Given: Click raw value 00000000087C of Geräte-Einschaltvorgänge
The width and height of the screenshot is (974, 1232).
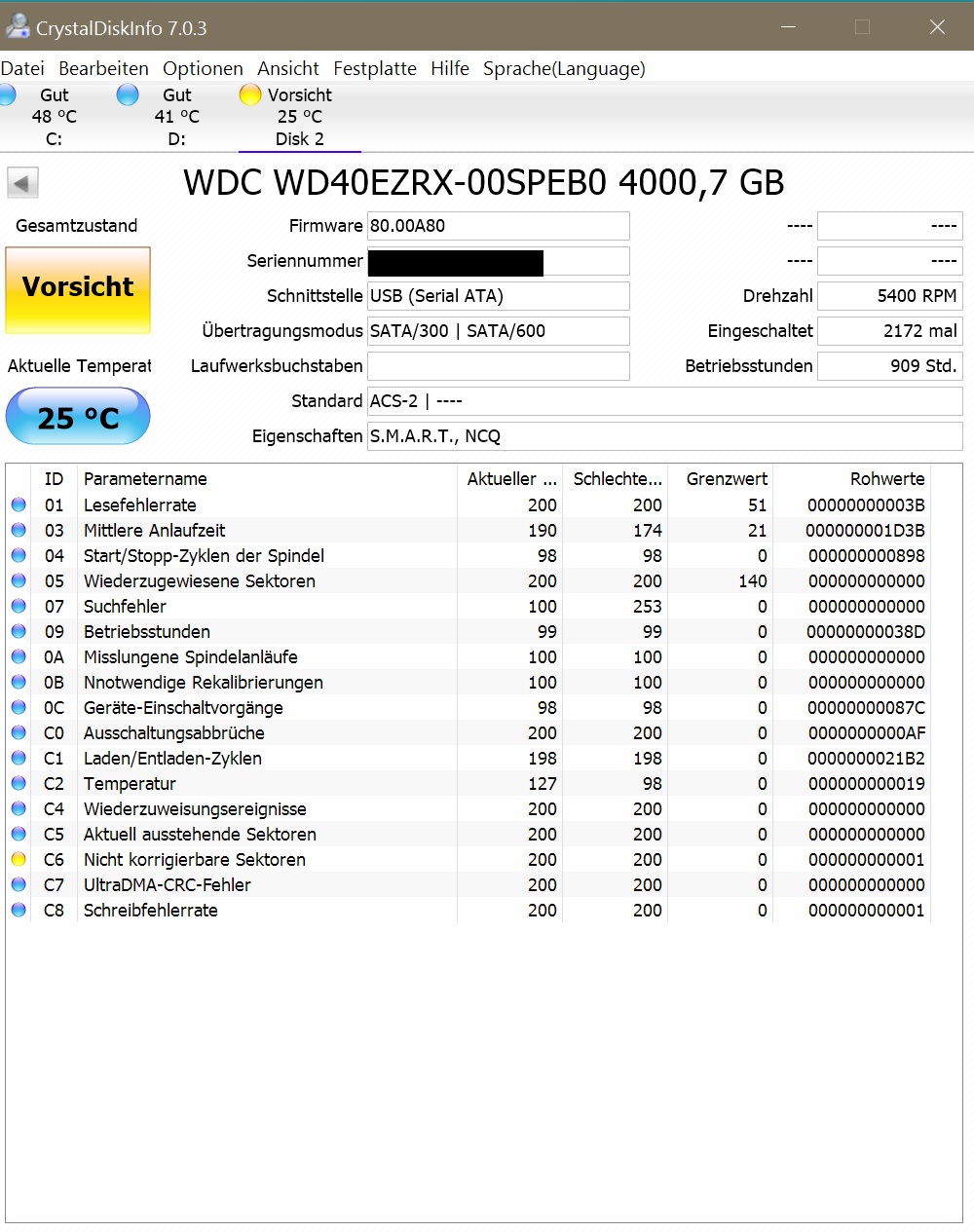Looking at the screenshot, I should click(866, 707).
